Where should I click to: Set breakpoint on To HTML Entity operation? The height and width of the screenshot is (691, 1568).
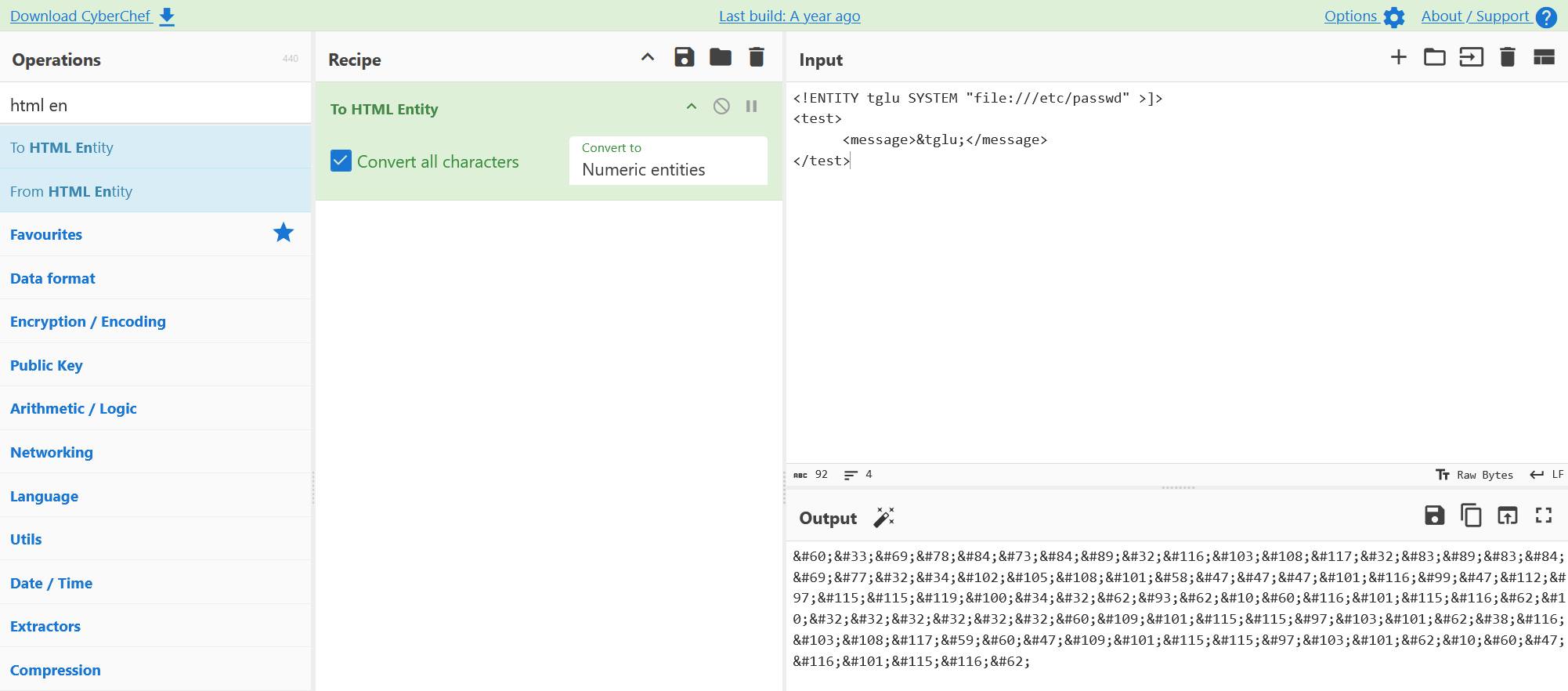751,107
